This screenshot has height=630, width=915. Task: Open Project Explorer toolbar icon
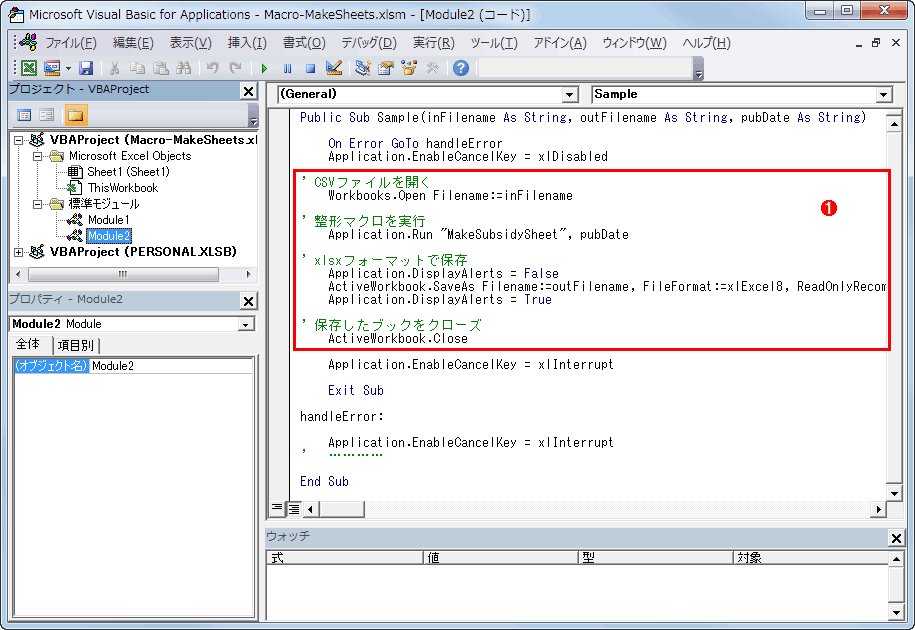362,68
